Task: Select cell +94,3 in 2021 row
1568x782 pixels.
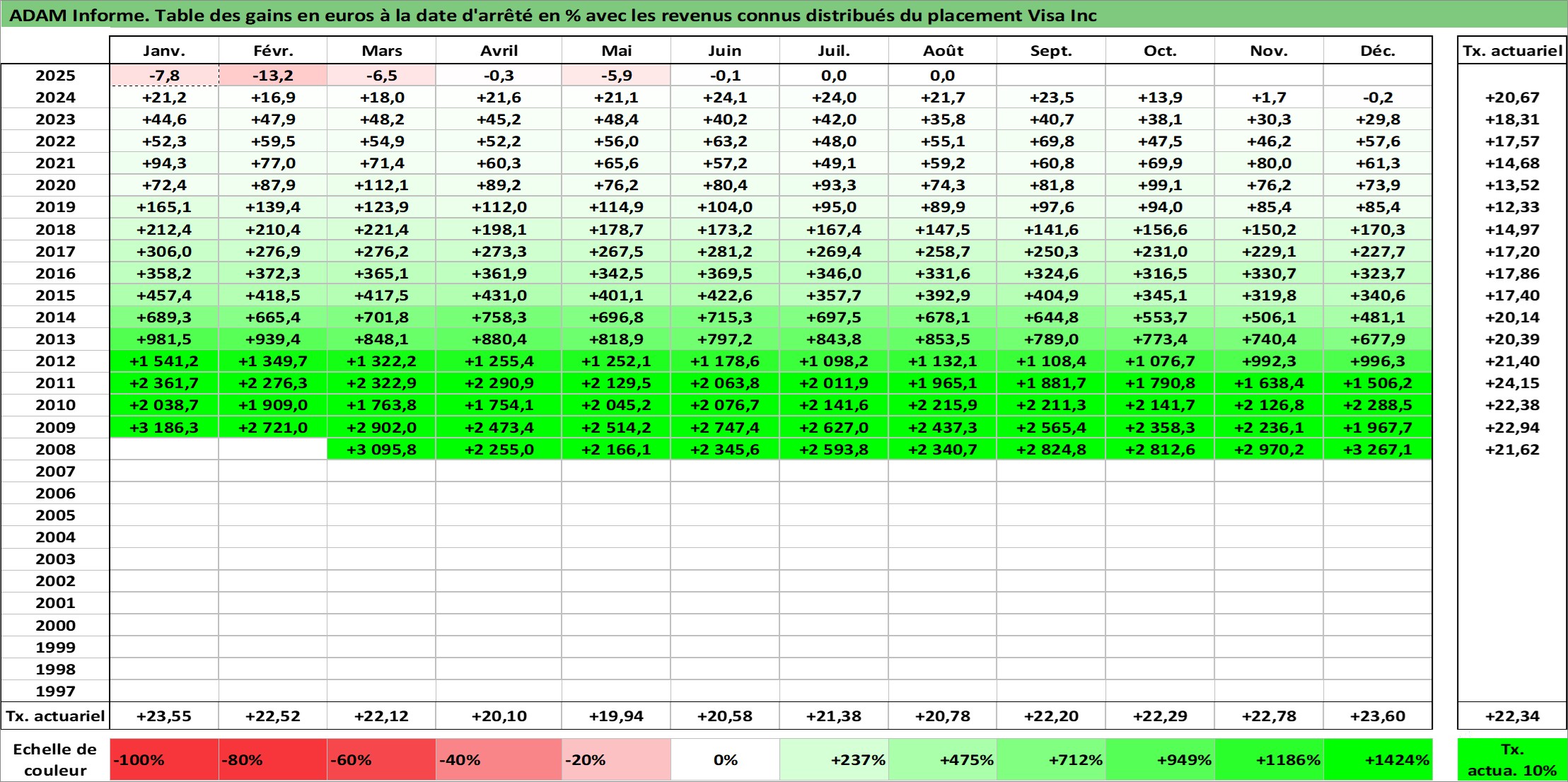Action: [x=164, y=163]
